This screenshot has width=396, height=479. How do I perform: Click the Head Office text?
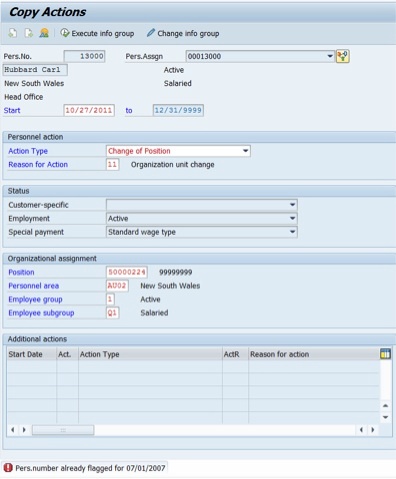(24, 97)
